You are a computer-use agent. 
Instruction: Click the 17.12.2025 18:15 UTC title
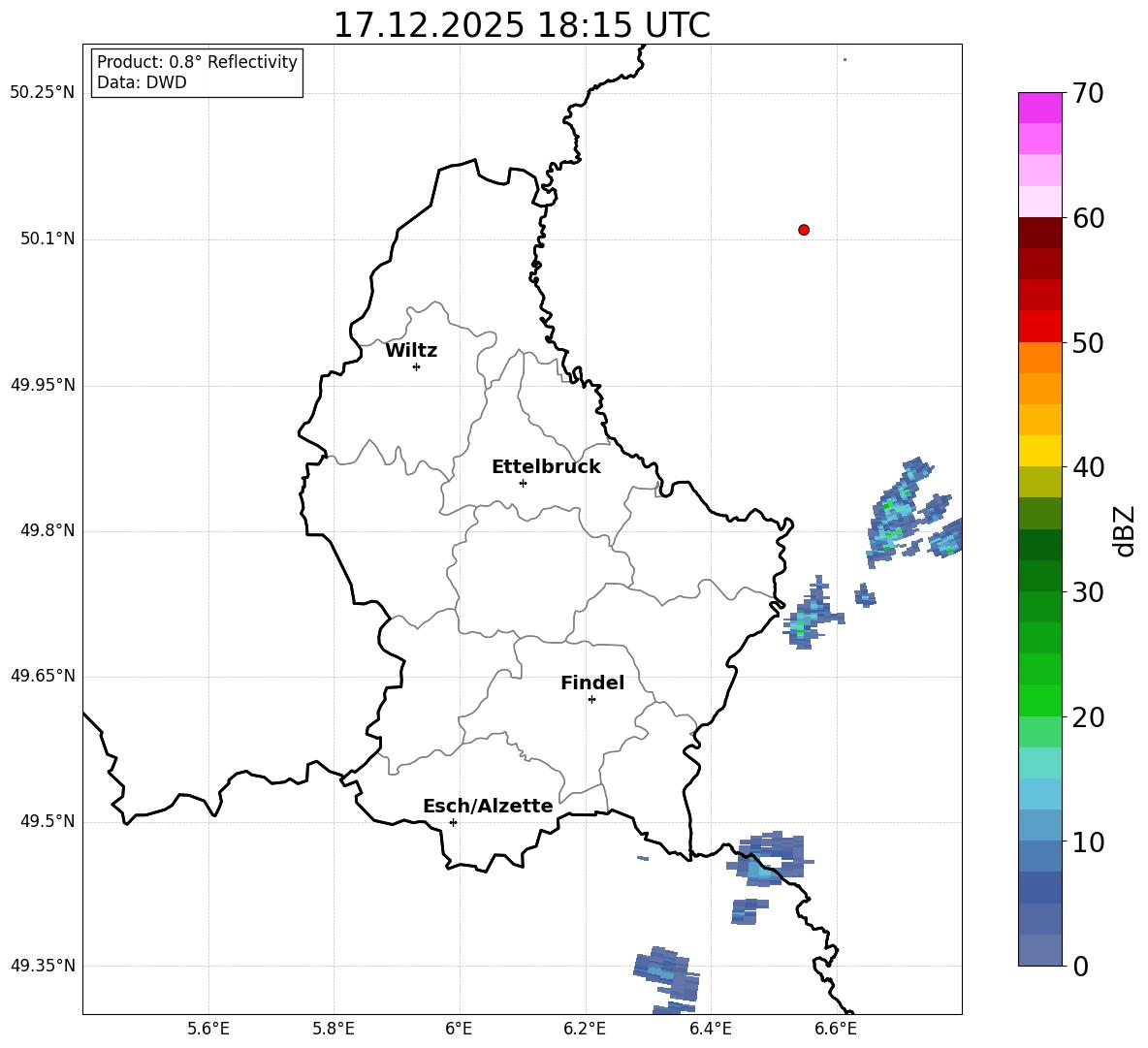(x=522, y=25)
